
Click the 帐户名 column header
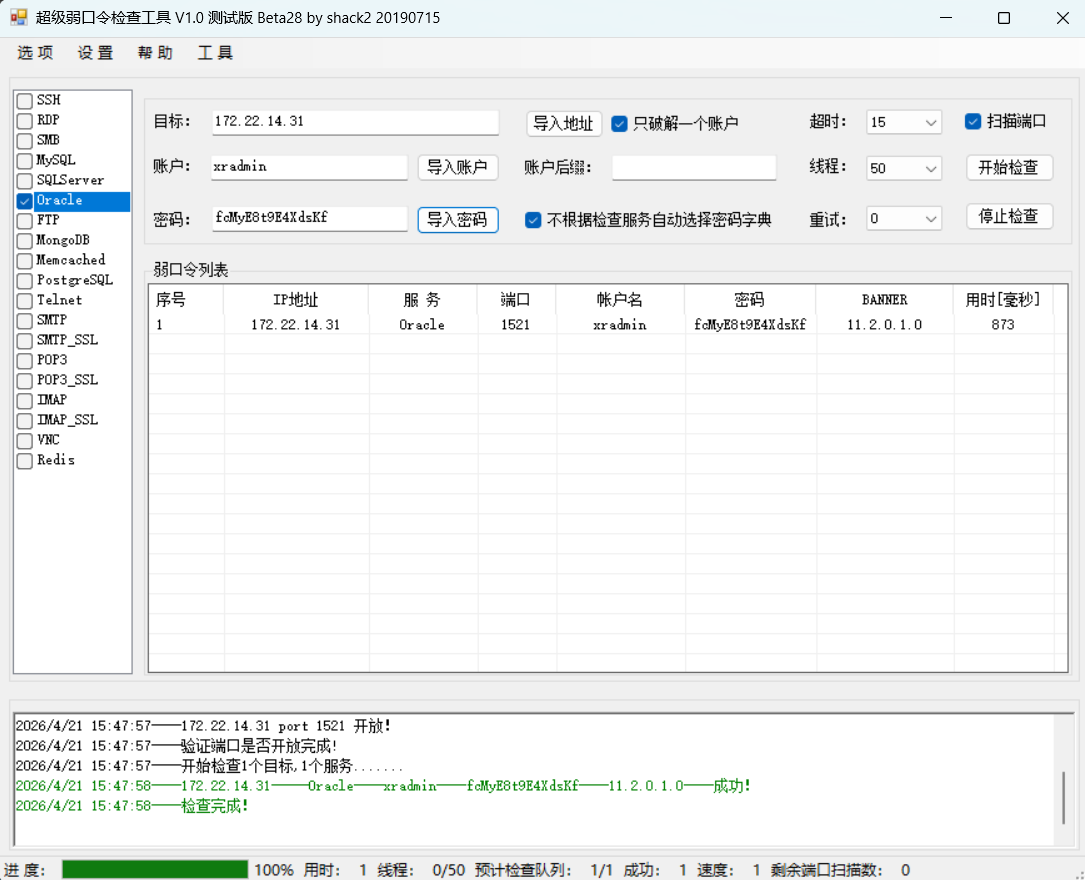(x=620, y=300)
